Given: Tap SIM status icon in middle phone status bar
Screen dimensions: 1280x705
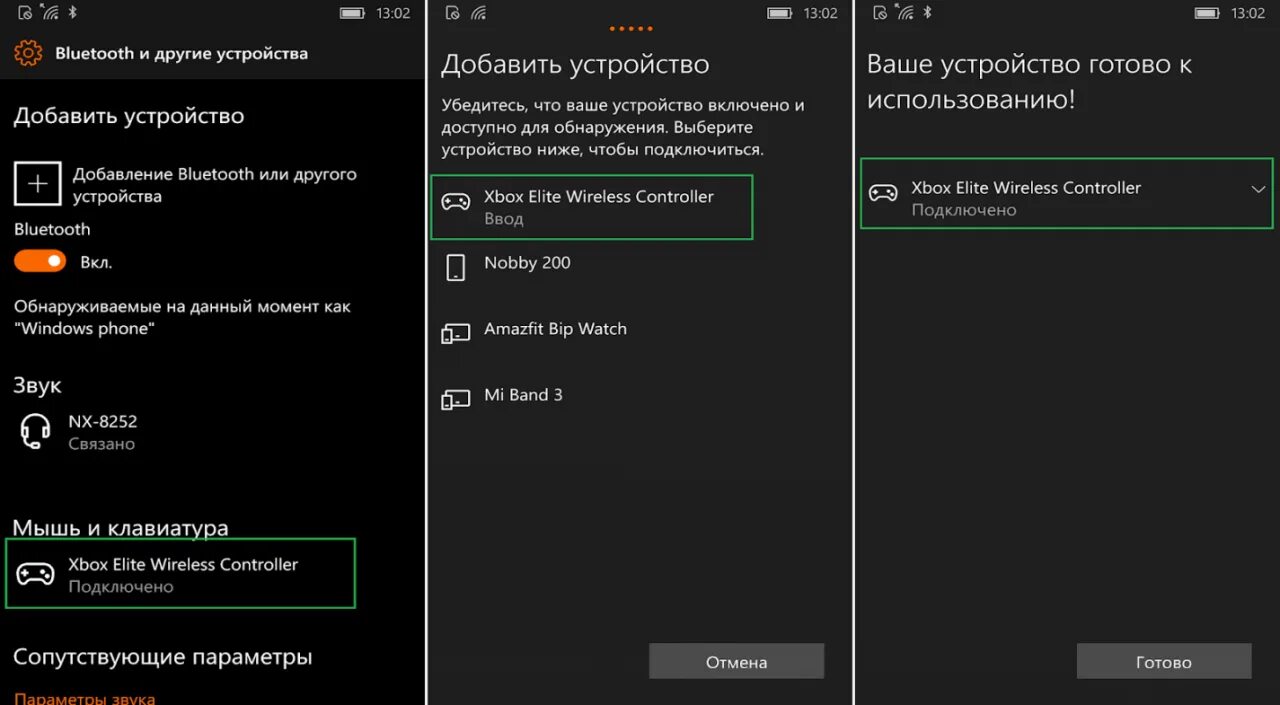Looking at the screenshot, I should click(453, 13).
